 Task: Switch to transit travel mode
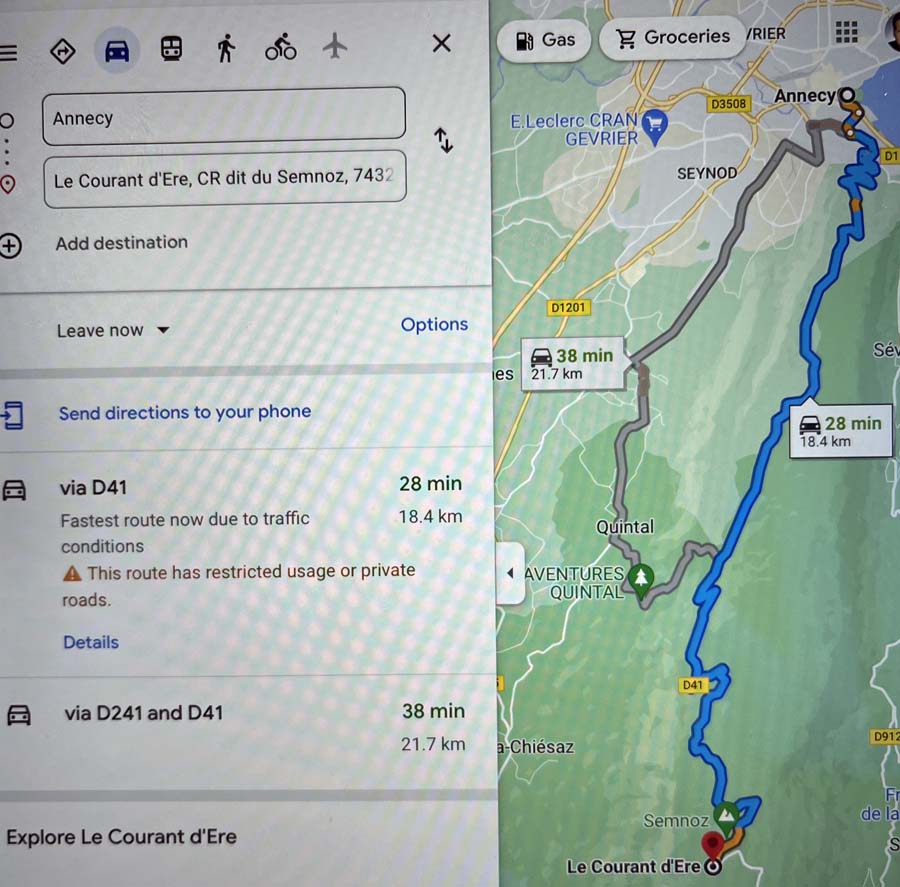171,49
